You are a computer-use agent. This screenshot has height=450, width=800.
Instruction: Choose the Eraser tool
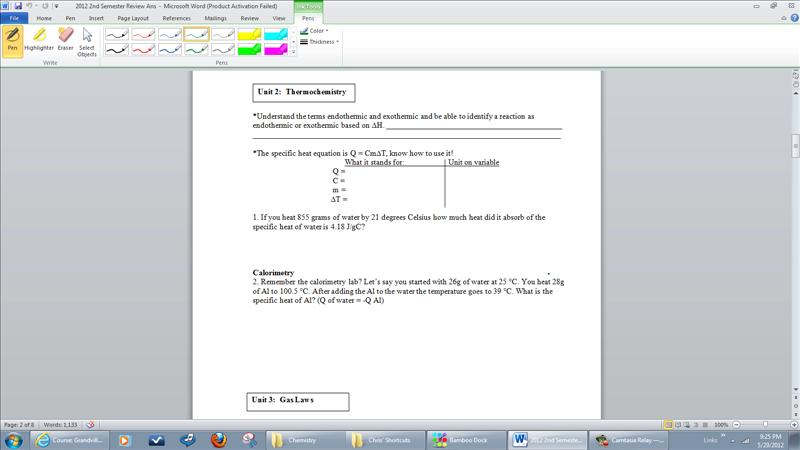point(65,40)
